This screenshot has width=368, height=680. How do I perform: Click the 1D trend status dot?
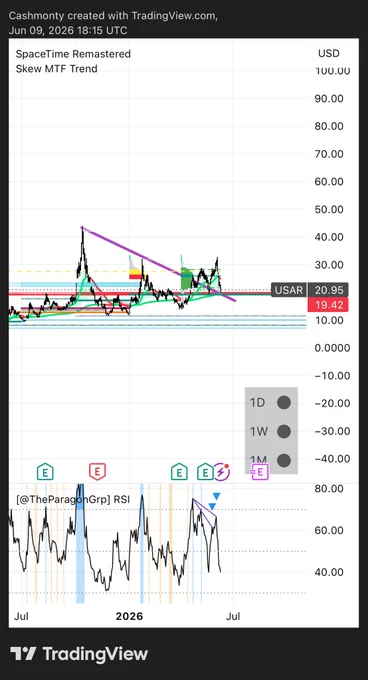[x=284, y=403]
